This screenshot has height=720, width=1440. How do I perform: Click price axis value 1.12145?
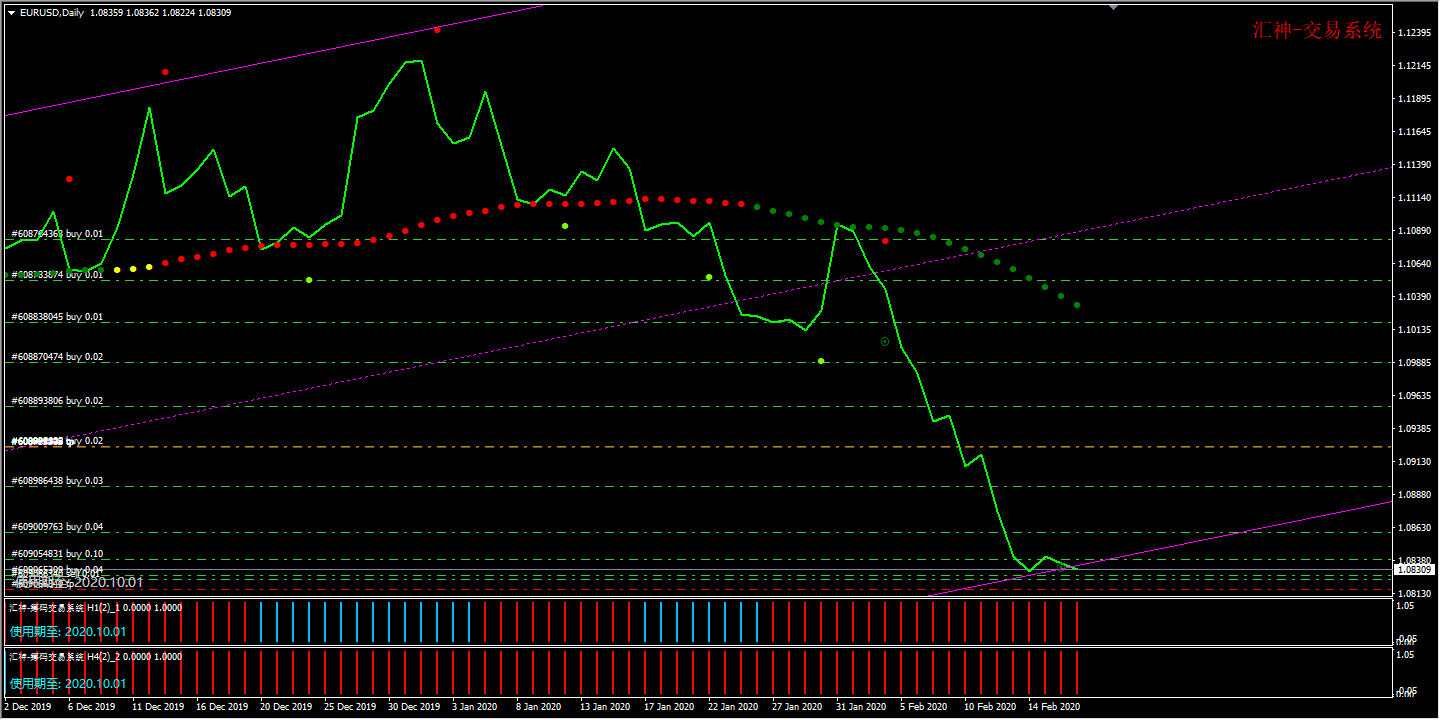point(1414,66)
